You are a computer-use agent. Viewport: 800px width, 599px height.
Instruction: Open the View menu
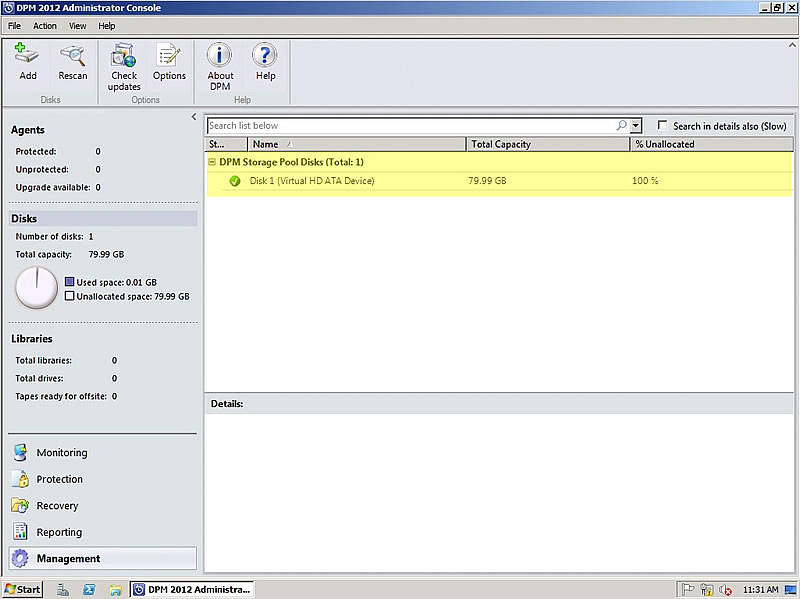(x=77, y=25)
